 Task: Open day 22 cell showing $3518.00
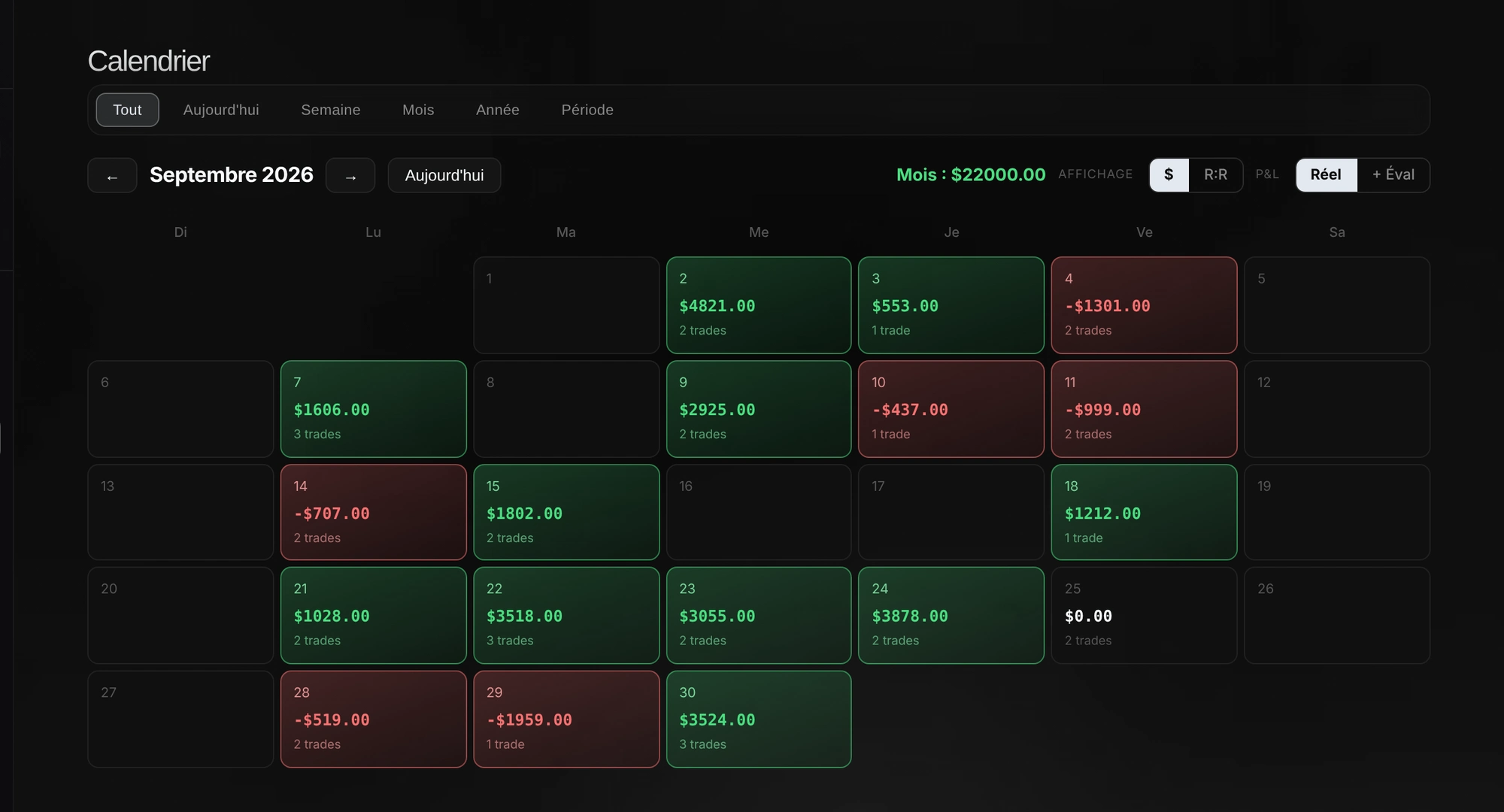(x=566, y=615)
